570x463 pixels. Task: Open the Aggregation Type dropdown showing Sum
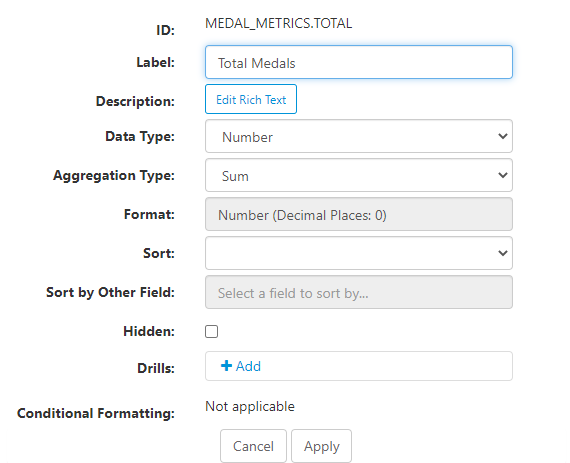click(359, 175)
